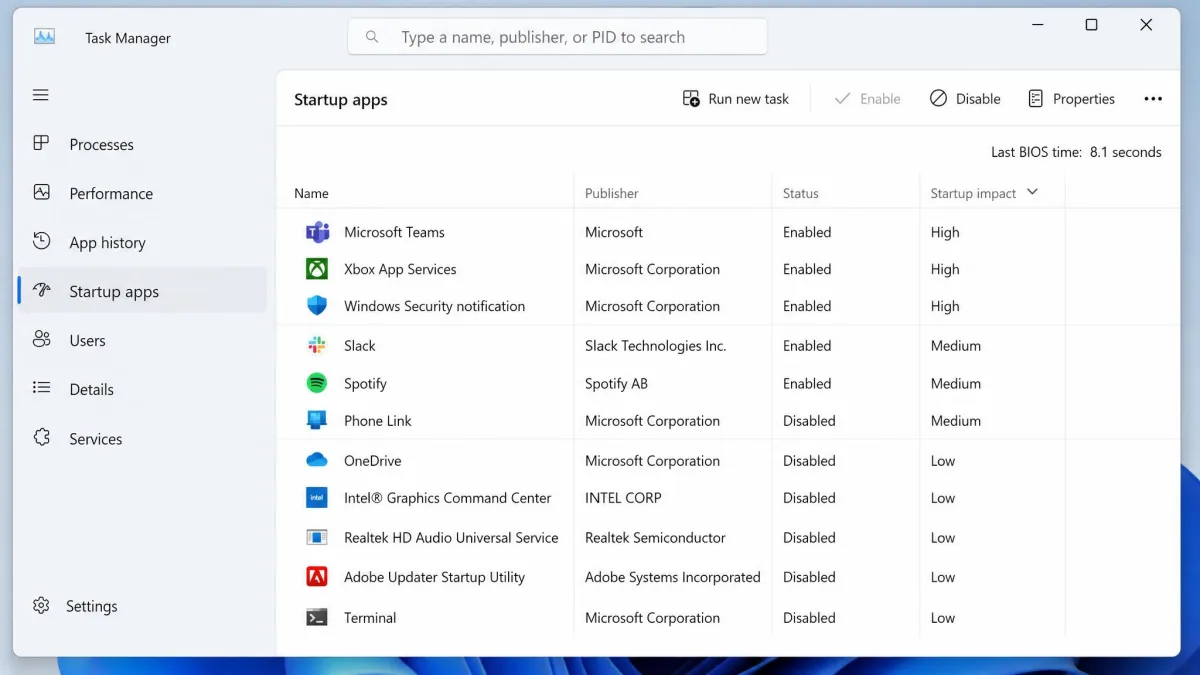The width and height of the screenshot is (1200, 675).
Task: Click the Windows Security shield icon
Action: click(x=317, y=306)
